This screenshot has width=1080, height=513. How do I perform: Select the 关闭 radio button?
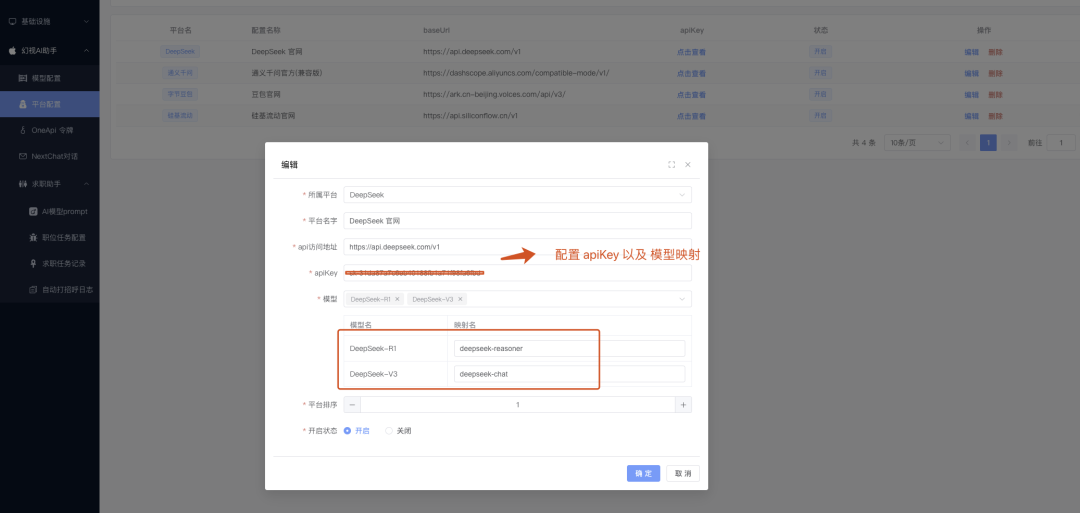click(388, 430)
